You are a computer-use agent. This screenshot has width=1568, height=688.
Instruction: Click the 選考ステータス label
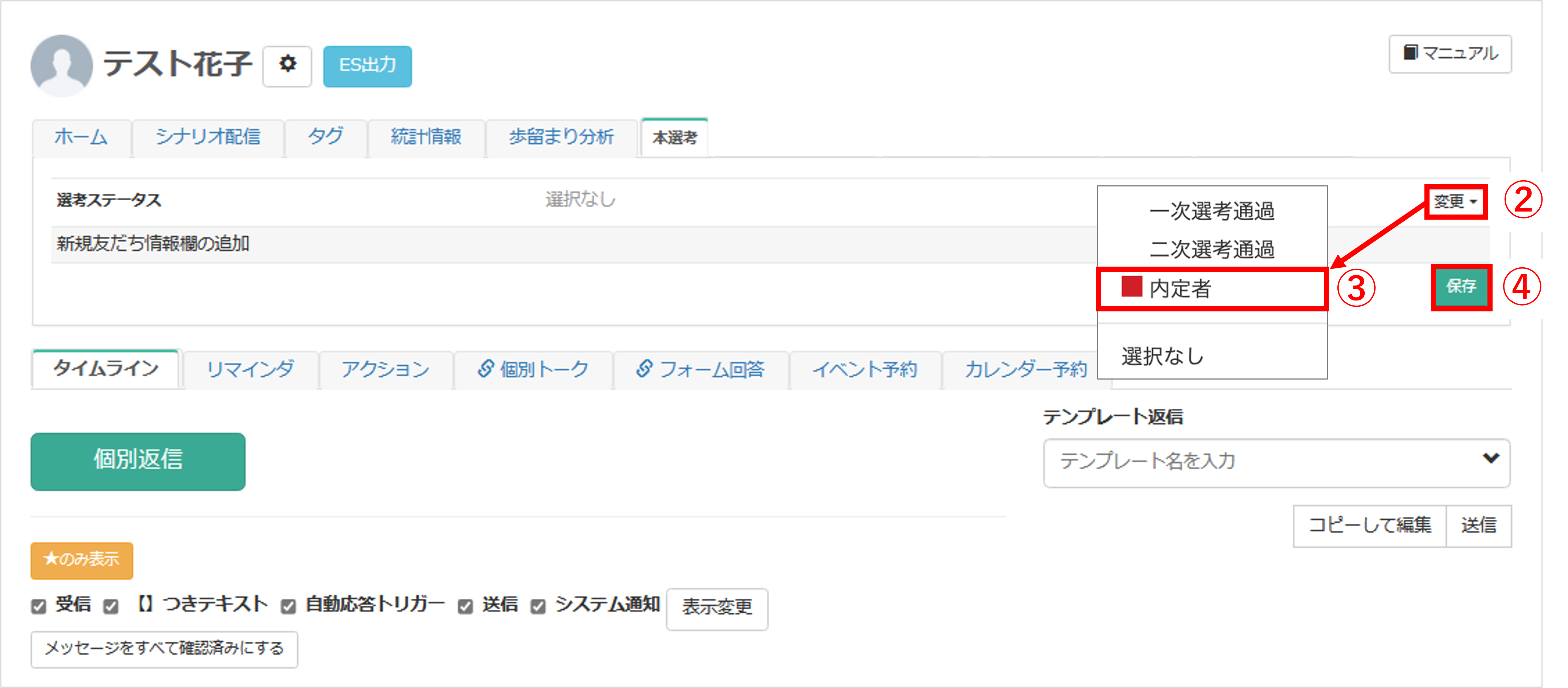(109, 201)
